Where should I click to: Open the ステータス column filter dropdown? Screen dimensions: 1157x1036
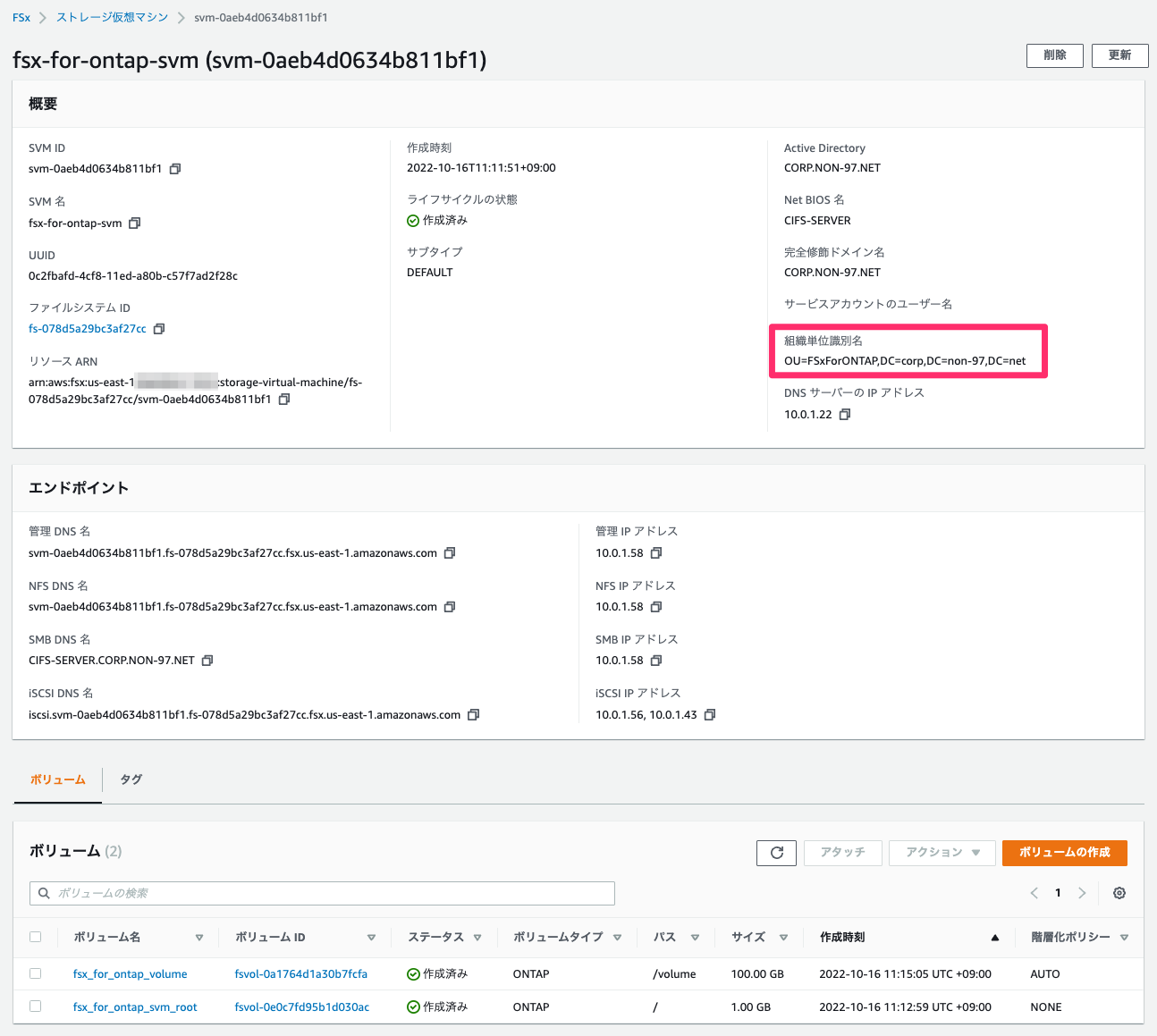pyautogui.click(x=477, y=937)
